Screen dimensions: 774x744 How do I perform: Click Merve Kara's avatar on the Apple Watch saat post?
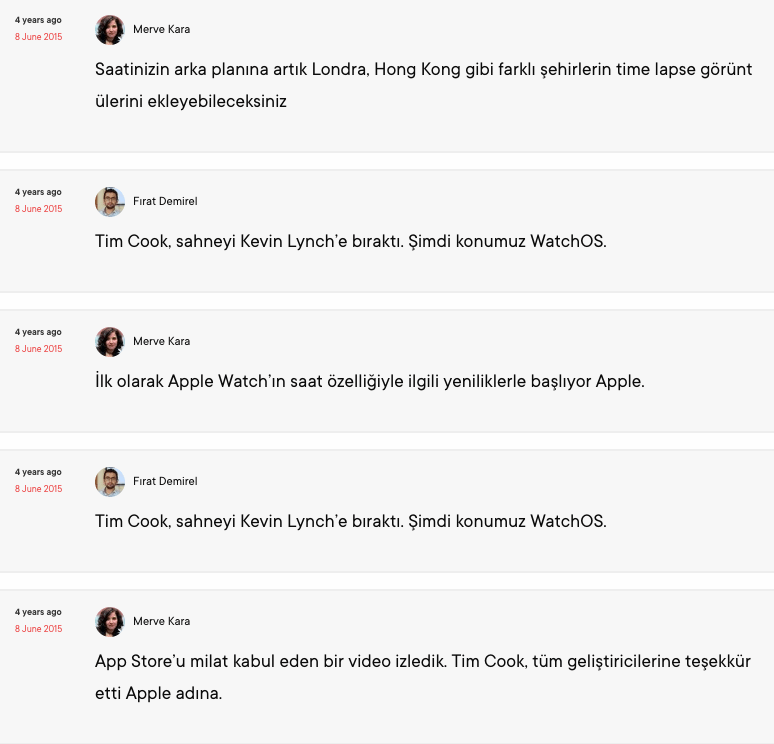tap(110, 342)
